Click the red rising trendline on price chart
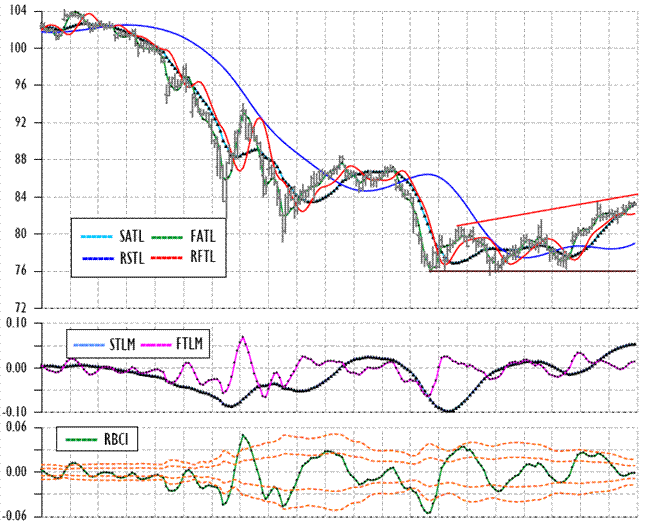 [547, 210]
